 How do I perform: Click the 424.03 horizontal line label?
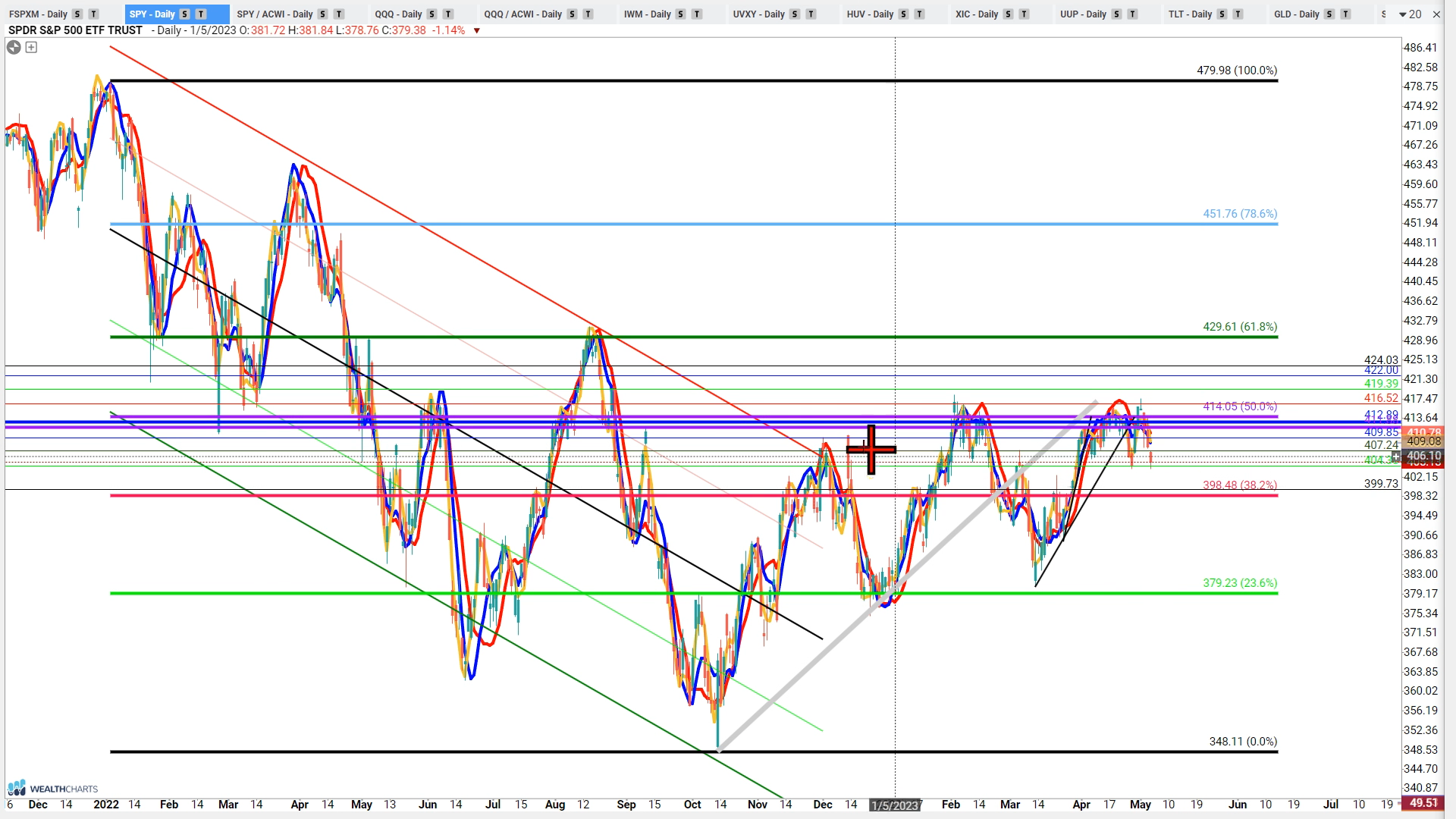pos(1381,360)
